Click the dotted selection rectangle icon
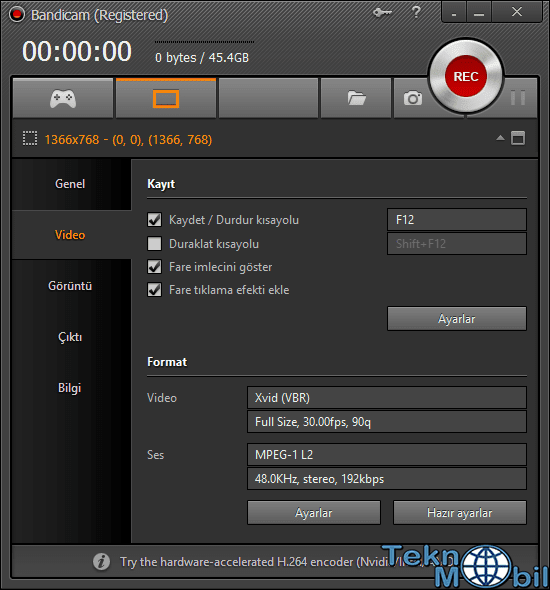The height and width of the screenshot is (590, 550). coord(30,138)
